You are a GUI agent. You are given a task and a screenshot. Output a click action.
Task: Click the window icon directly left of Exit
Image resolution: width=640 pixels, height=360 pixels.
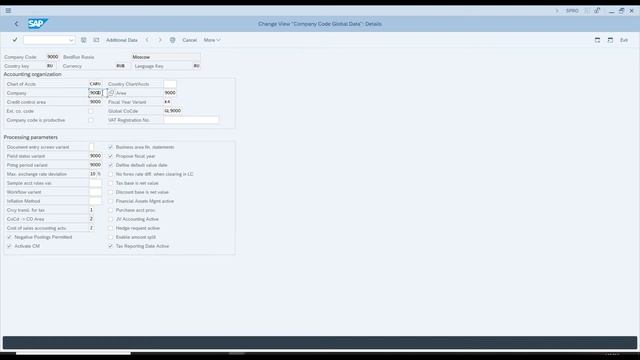(x=610, y=40)
